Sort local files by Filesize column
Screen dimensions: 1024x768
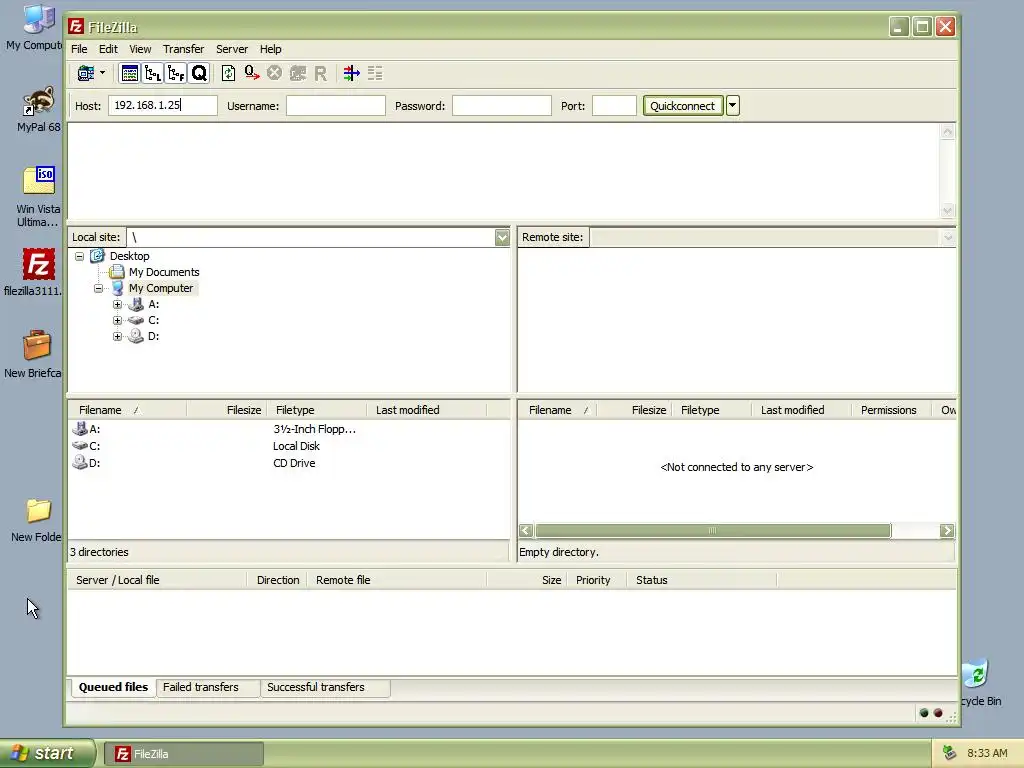pos(227,410)
